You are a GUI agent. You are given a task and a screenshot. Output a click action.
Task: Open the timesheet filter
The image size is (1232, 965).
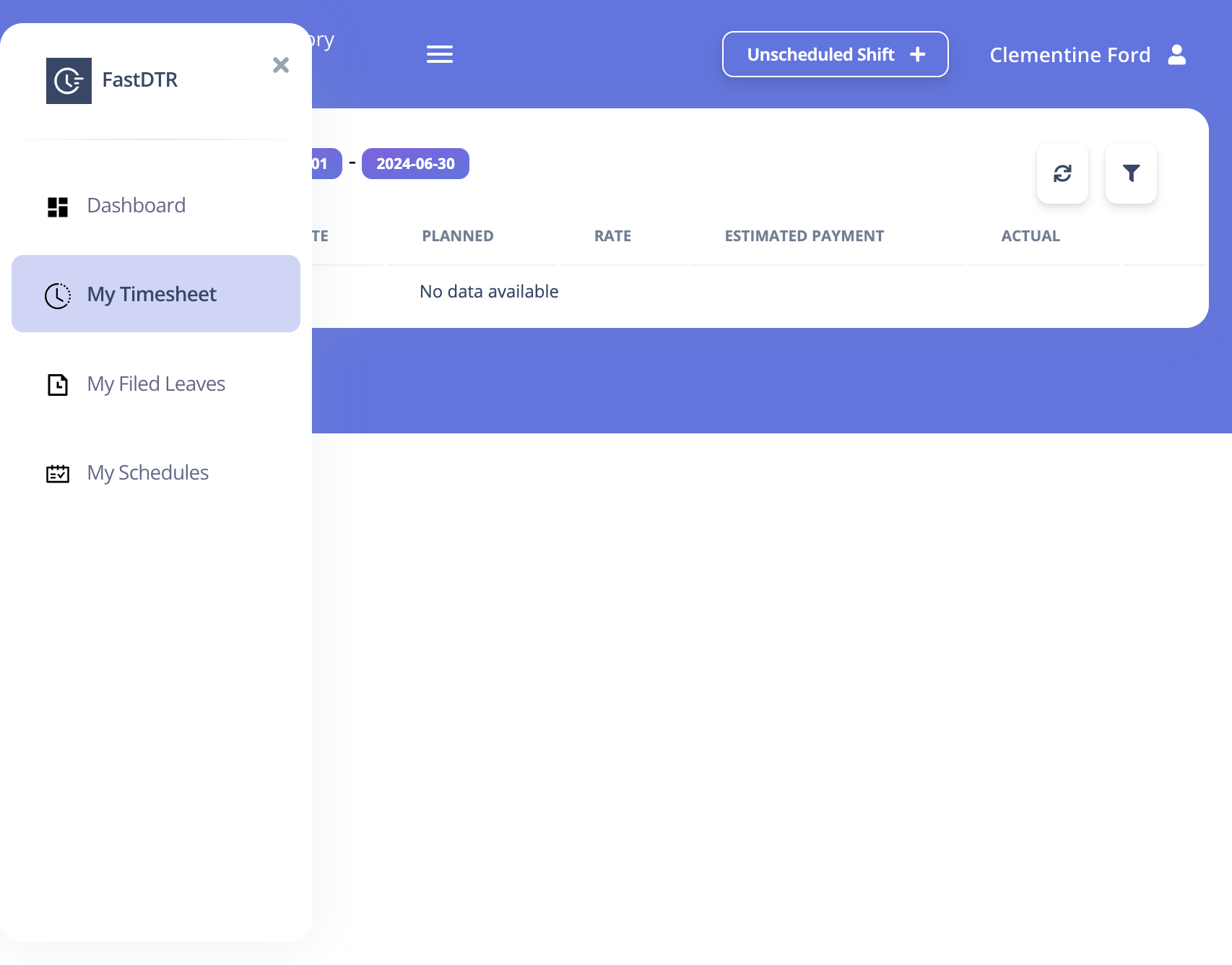pos(1131,173)
